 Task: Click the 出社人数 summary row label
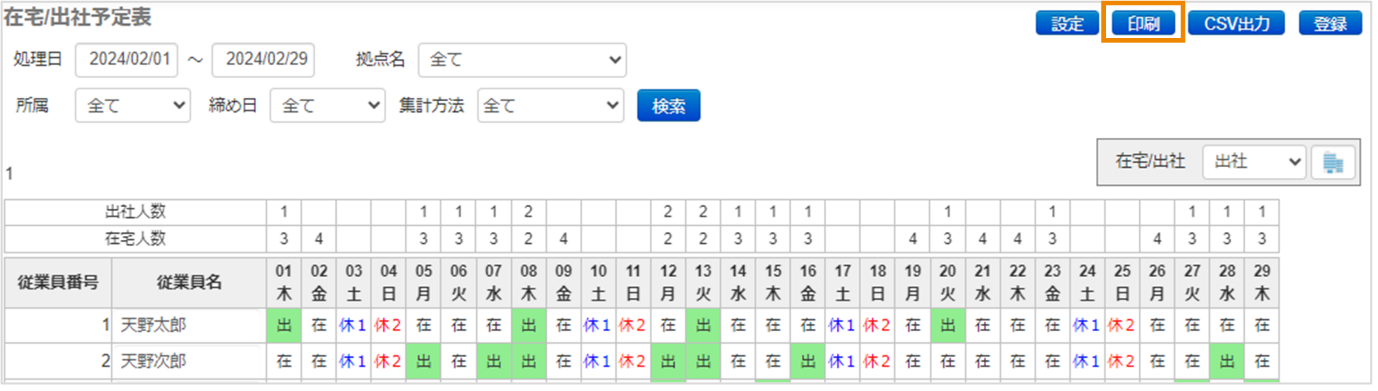click(136, 212)
